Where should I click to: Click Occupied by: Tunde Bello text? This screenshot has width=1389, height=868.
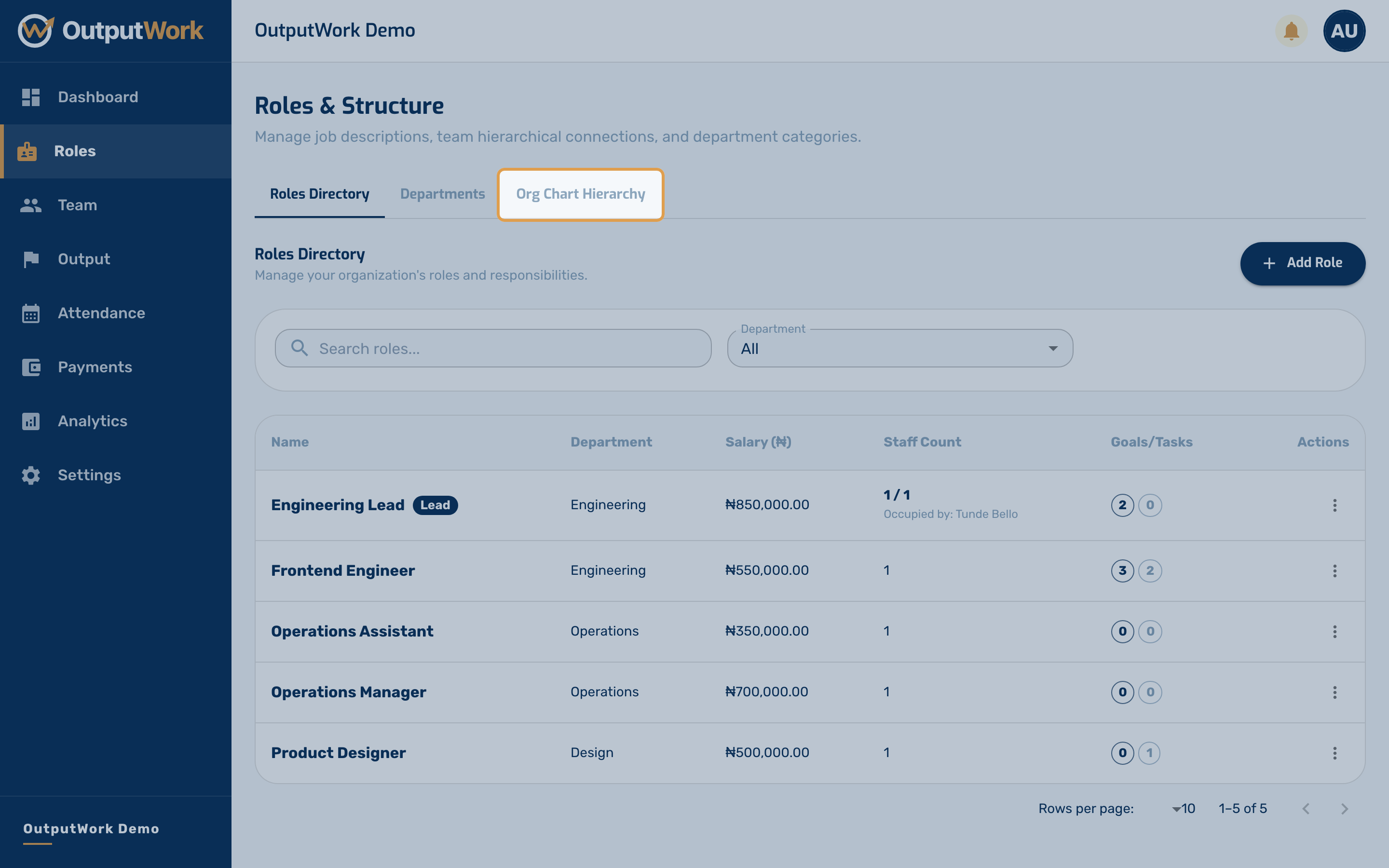point(951,515)
